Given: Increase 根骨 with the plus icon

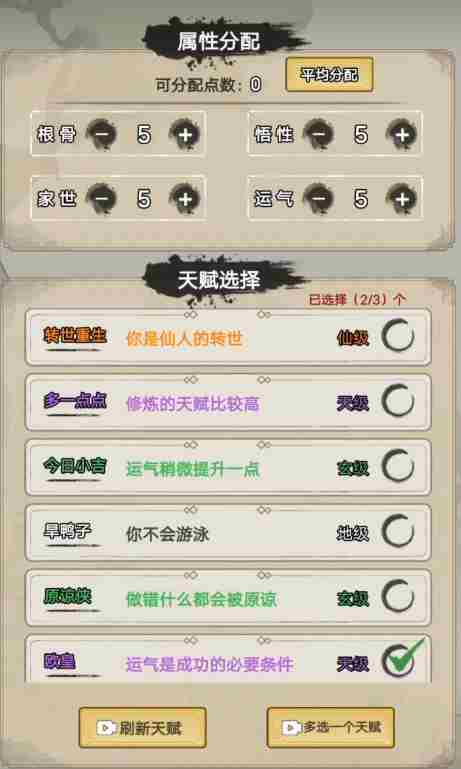Looking at the screenshot, I should [x=184, y=134].
